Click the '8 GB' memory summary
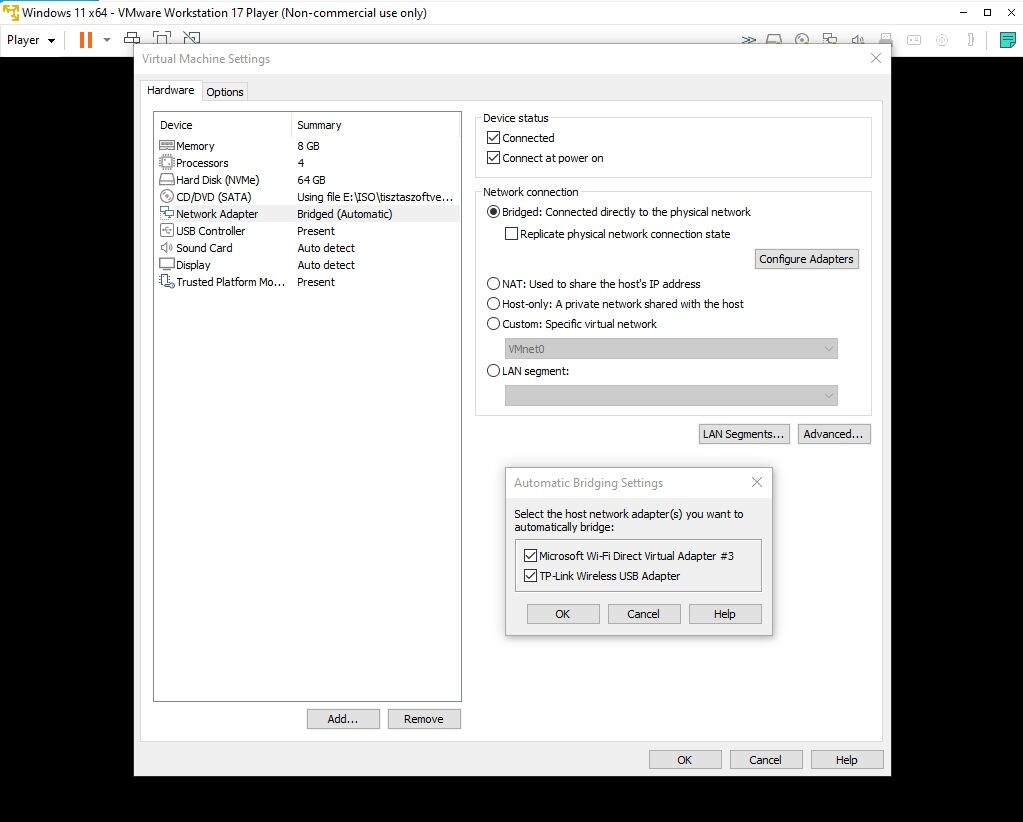 (308, 146)
